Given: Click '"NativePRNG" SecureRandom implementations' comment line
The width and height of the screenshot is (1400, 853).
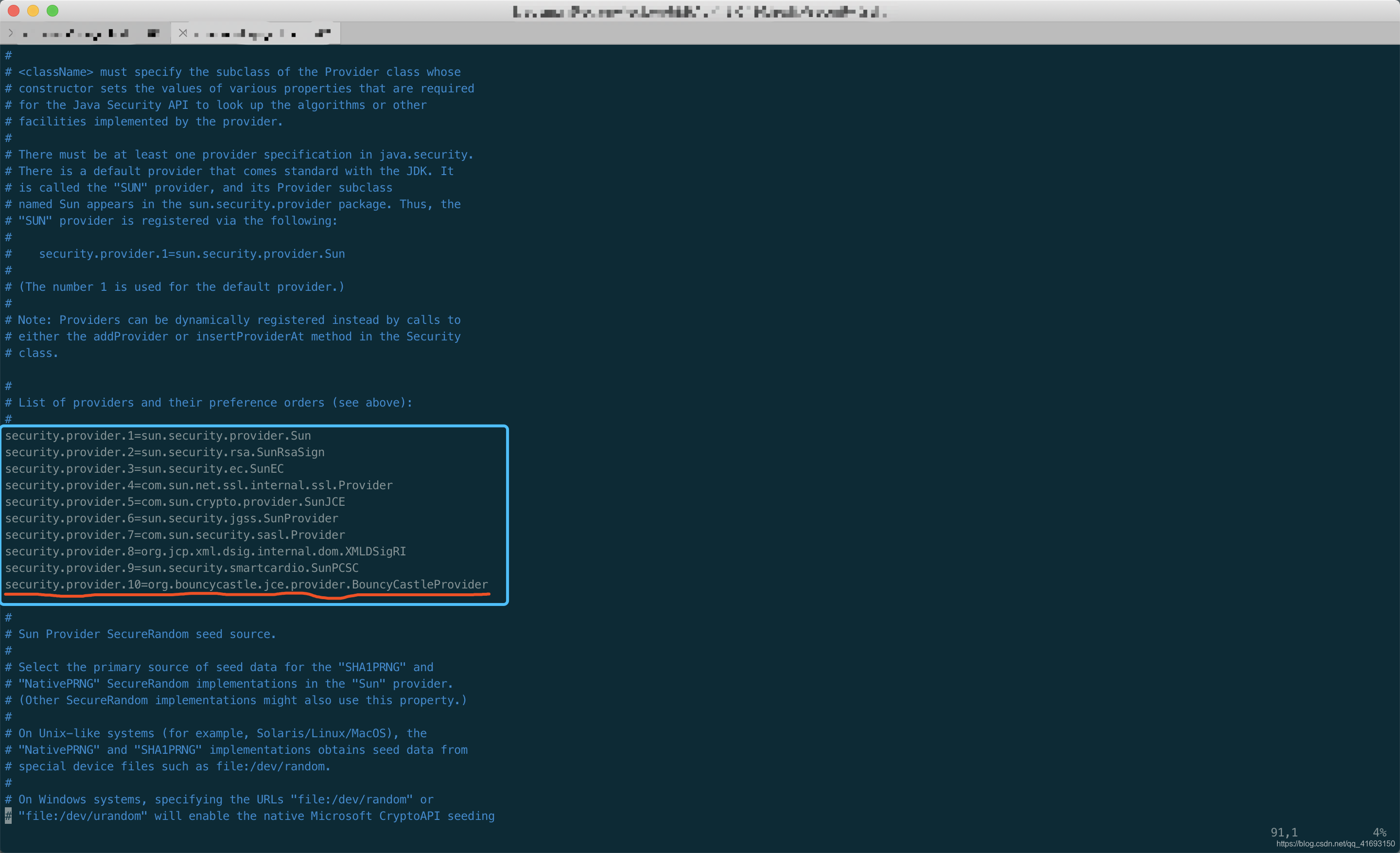Looking at the screenshot, I should coord(229,684).
